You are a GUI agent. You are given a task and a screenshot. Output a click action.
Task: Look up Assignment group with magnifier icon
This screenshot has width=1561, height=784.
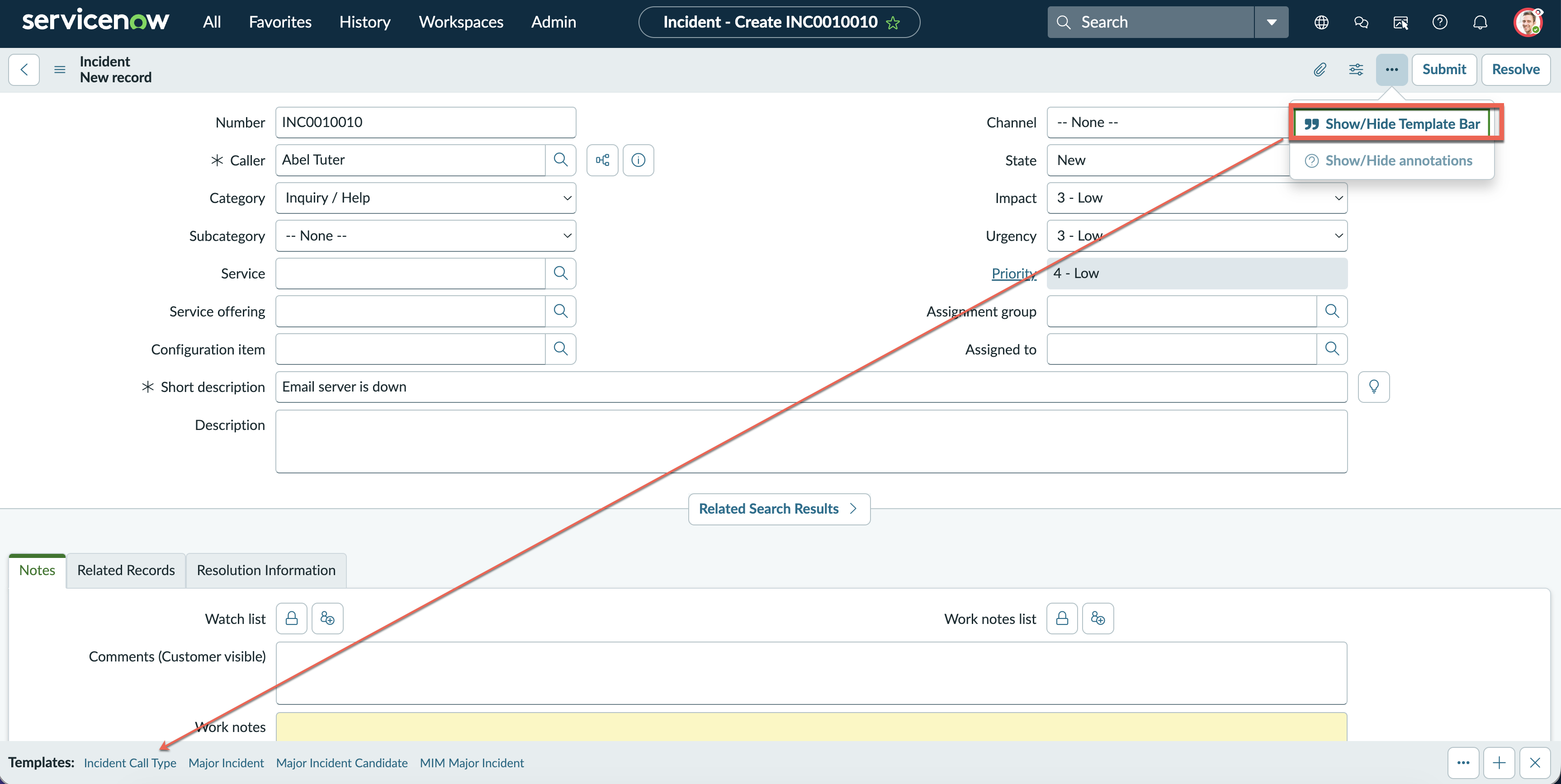tap(1332, 312)
